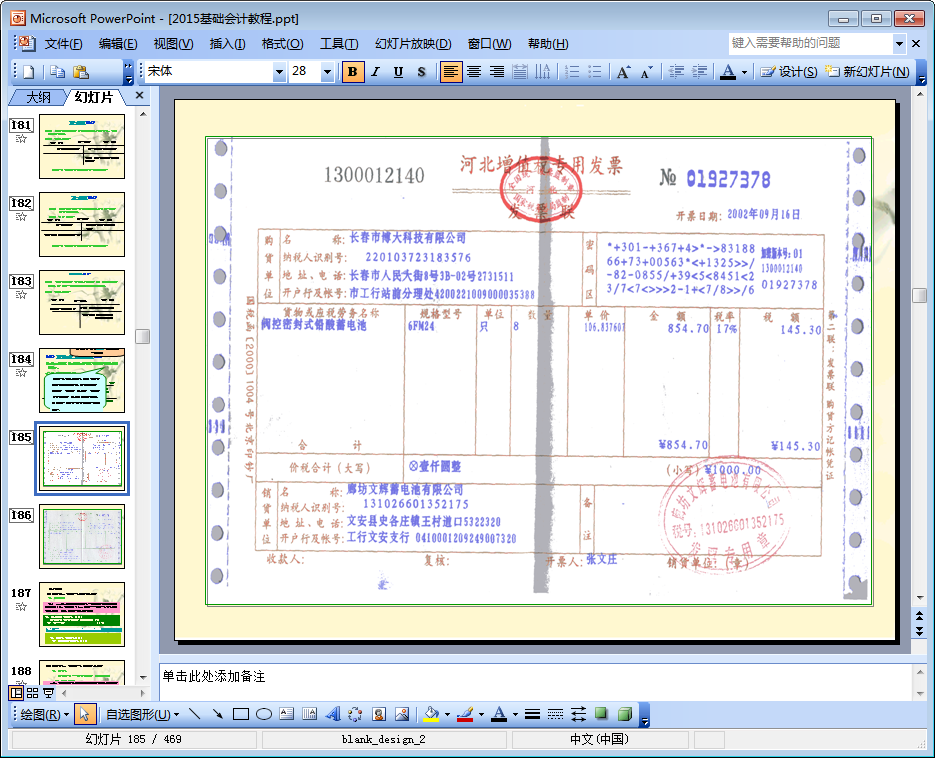Screen dimensions: 935x758
Task: Increase indent level
Action: (699, 72)
